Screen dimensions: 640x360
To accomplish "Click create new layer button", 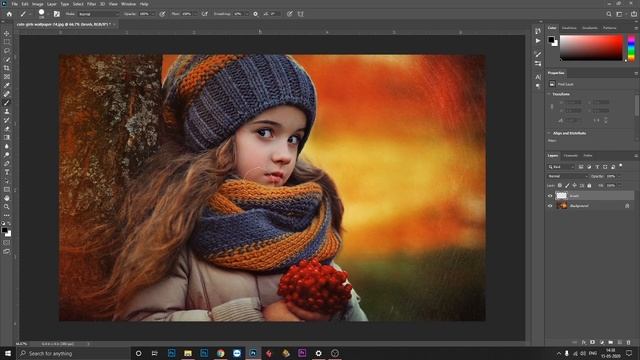I will (x=620, y=342).
